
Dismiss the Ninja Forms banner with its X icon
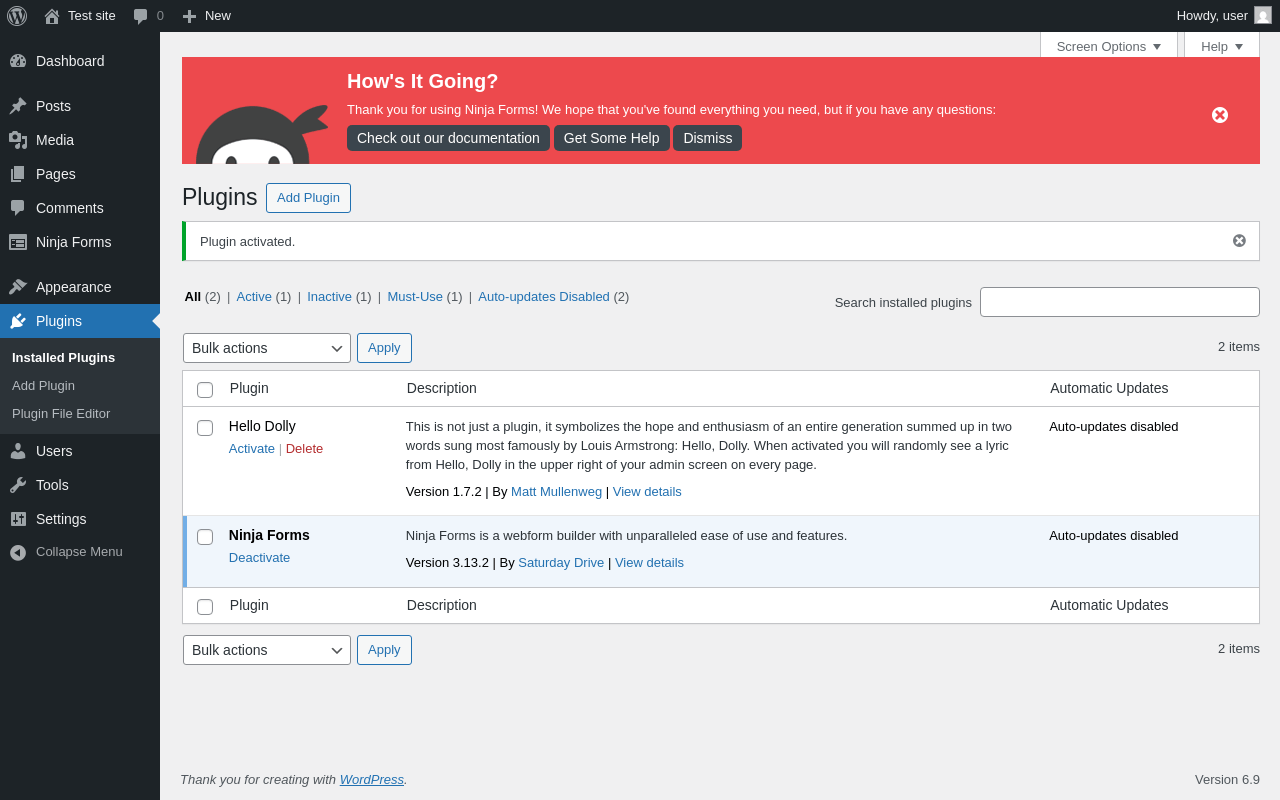[1220, 115]
